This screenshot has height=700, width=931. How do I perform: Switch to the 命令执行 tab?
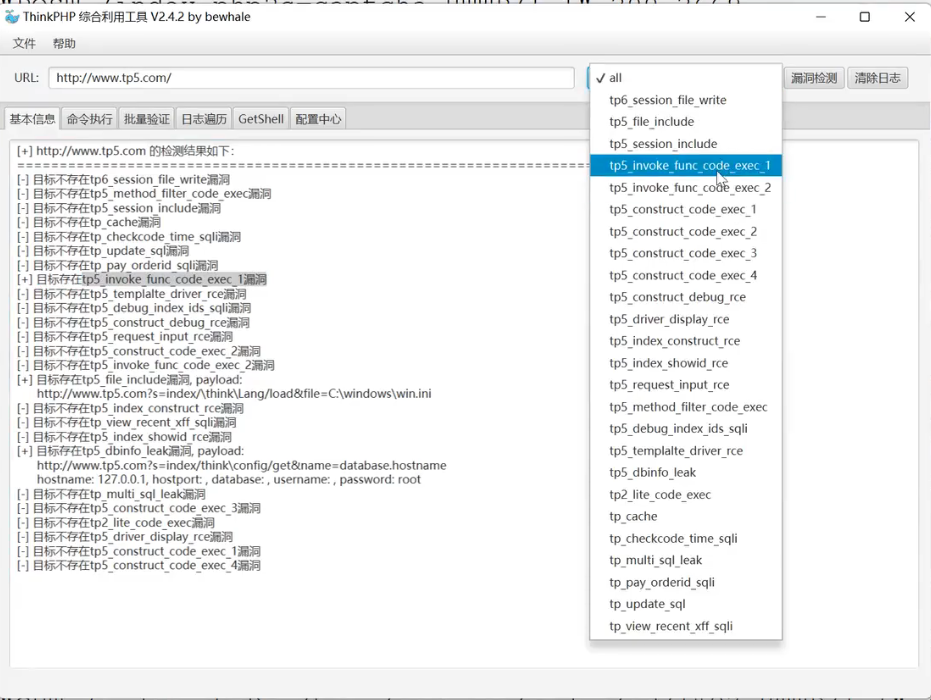coord(90,119)
